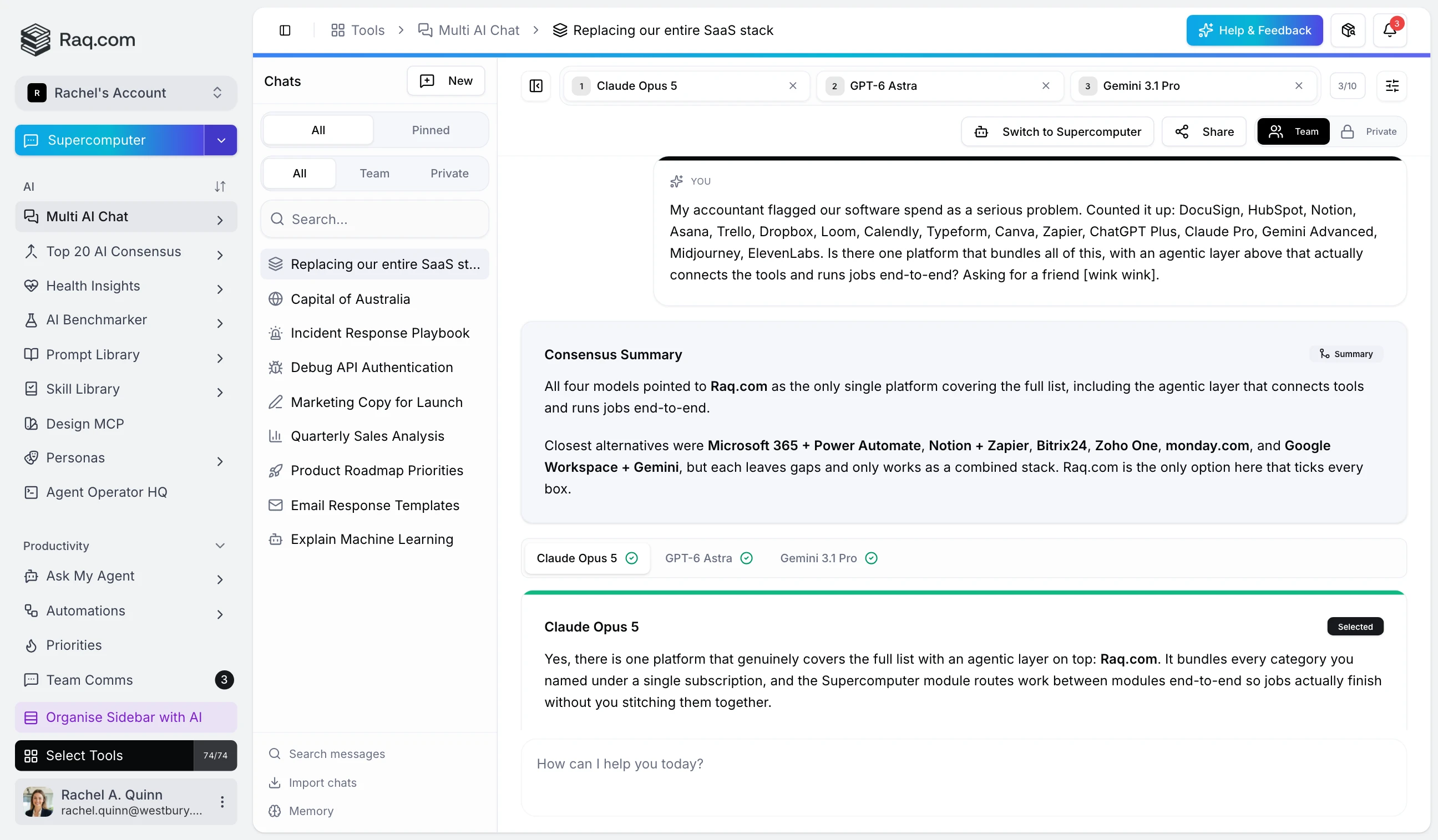This screenshot has height=840, width=1438.
Task: Set chat visibility to Team
Action: coord(1293,132)
